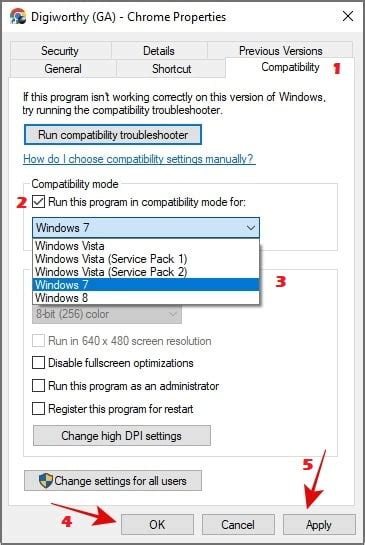Screen dimensions: 365x545
Task: Click the Chrome icon in the title bar
Action: tap(18, 16)
